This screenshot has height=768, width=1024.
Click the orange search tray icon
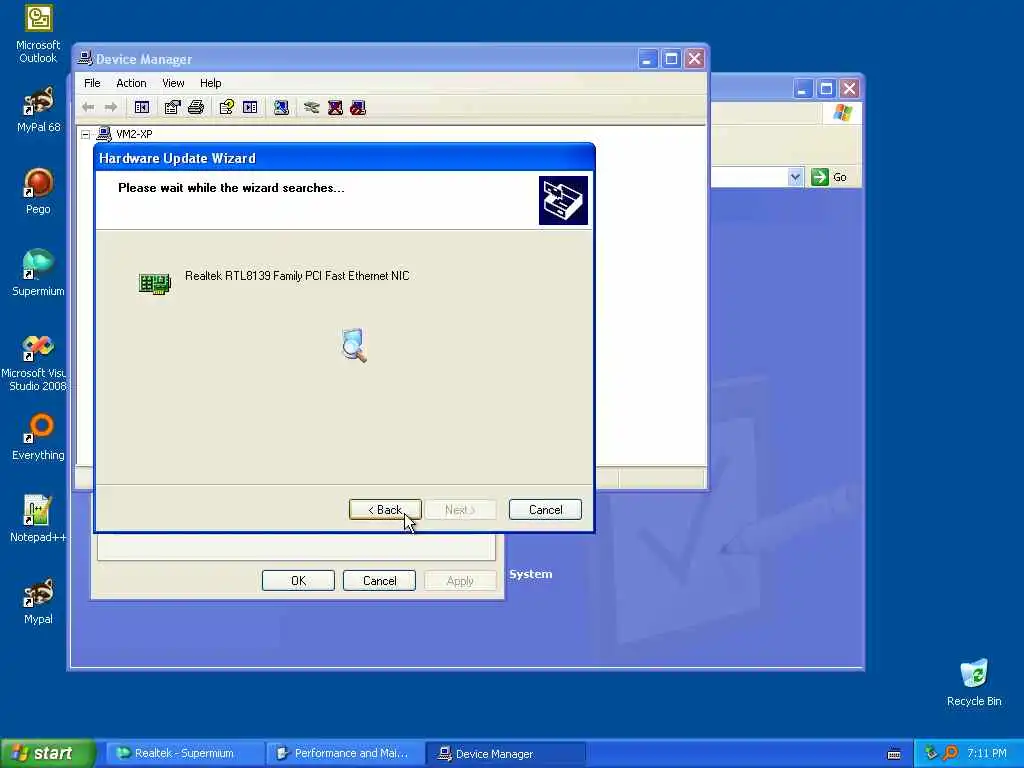pyautogui.click(x=950, y=753)
